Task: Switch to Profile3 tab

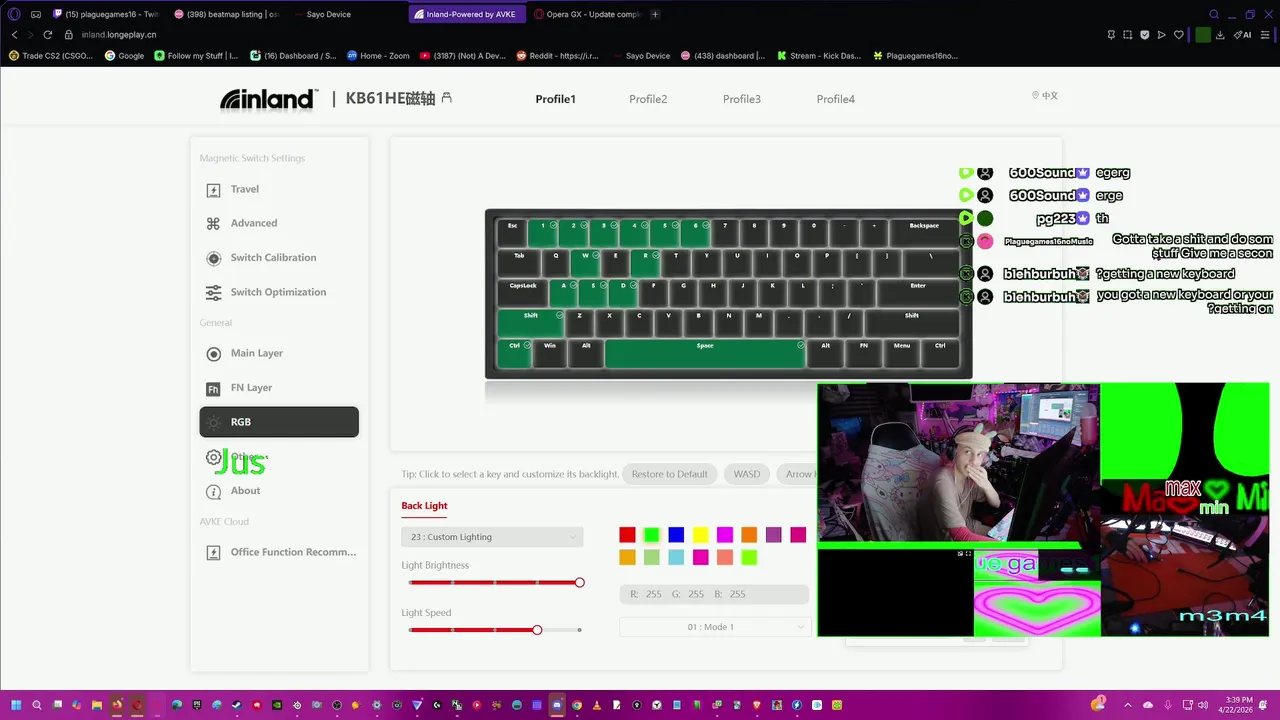Action: 742,99
